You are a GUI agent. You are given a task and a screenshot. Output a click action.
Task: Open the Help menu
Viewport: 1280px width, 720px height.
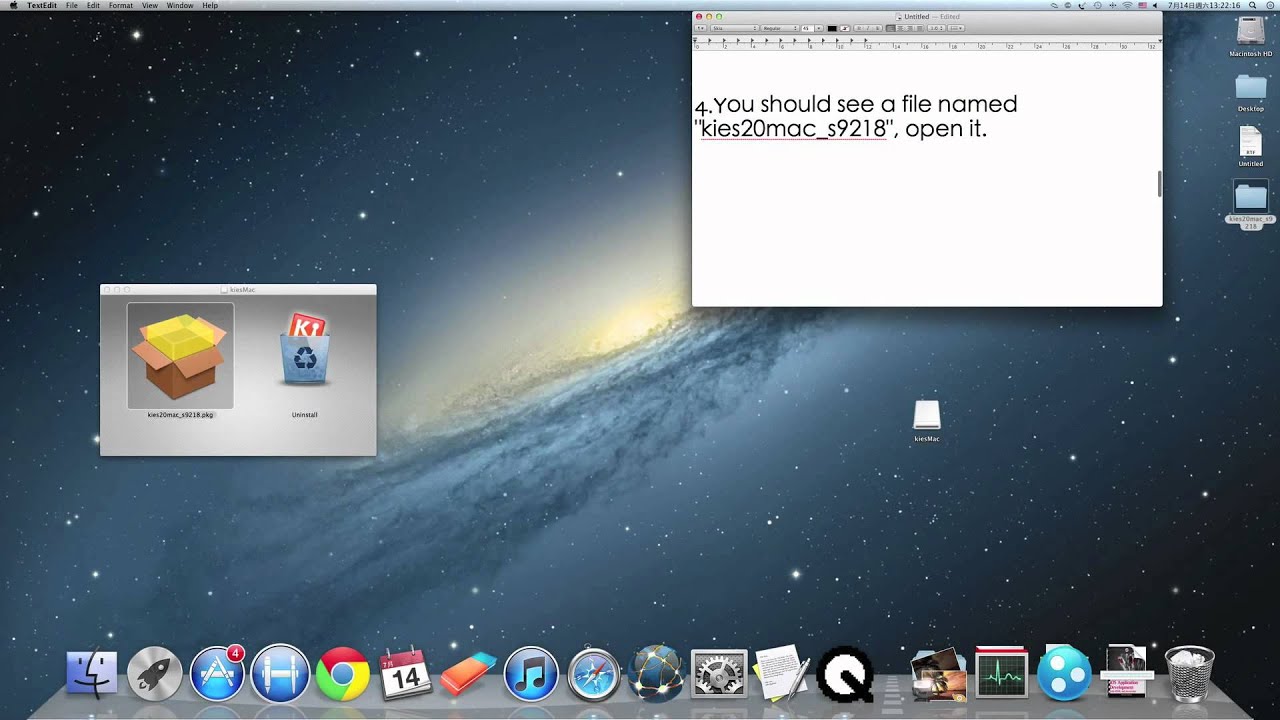click(210, 5)
